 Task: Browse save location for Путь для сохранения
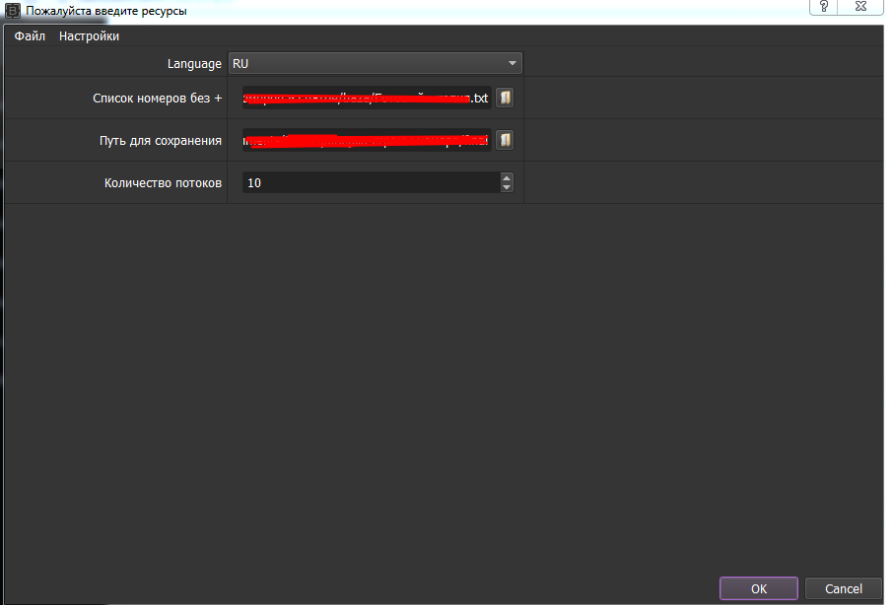506,140
